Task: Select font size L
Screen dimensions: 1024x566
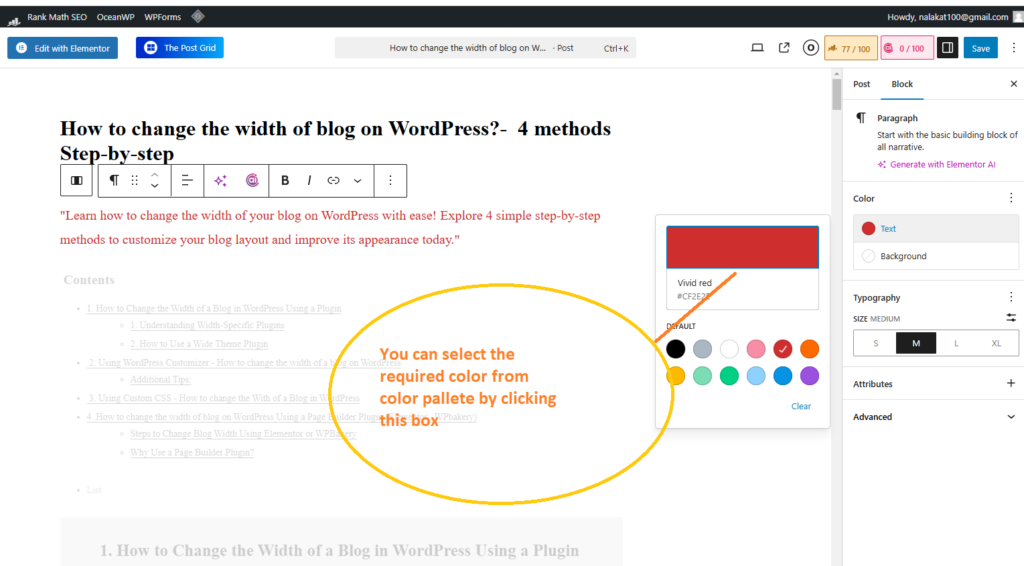Action: tap(956, 343)
